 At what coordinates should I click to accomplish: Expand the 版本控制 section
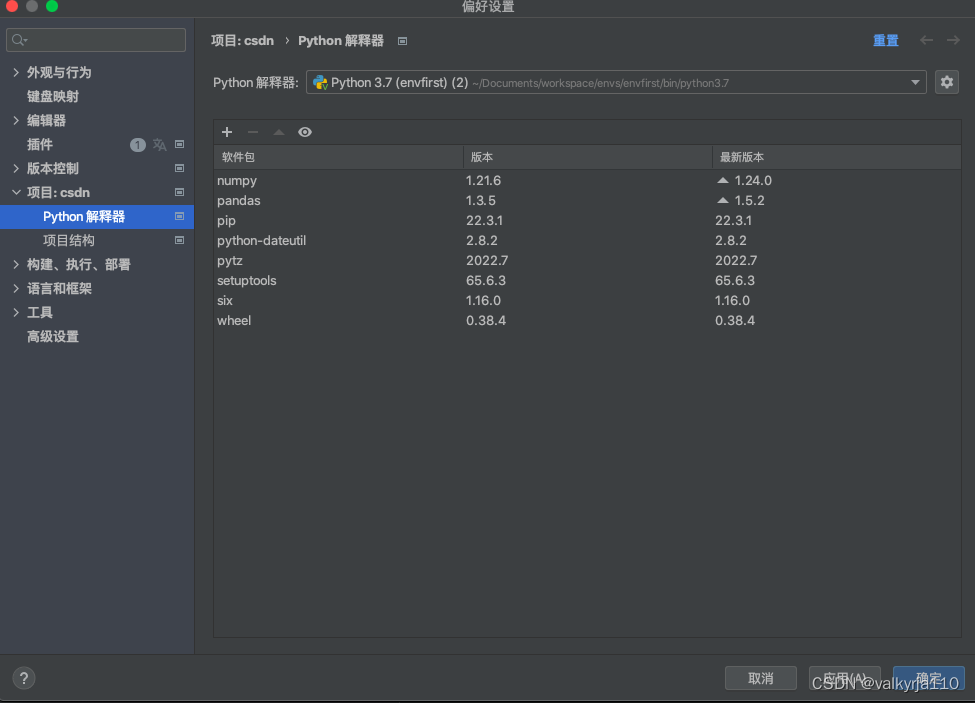(x=16, y=168)
